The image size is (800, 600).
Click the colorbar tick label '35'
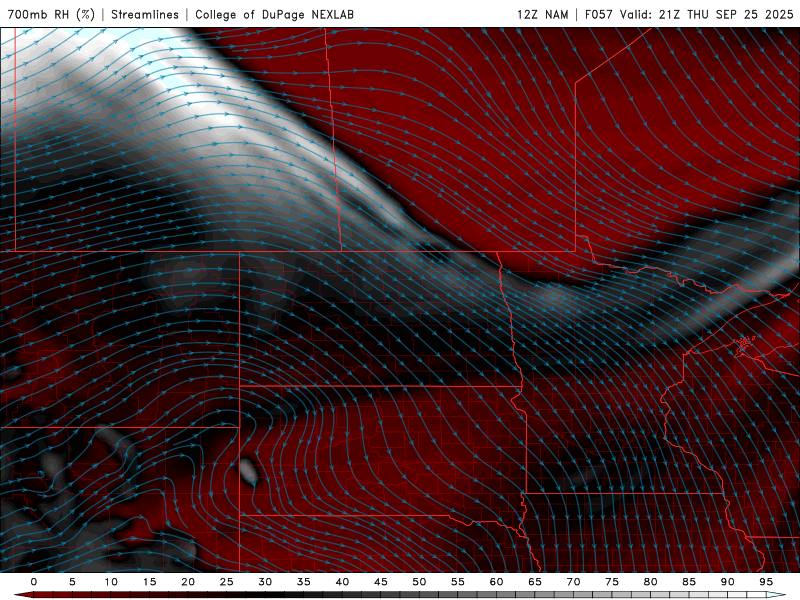click(x=304, y=582)
